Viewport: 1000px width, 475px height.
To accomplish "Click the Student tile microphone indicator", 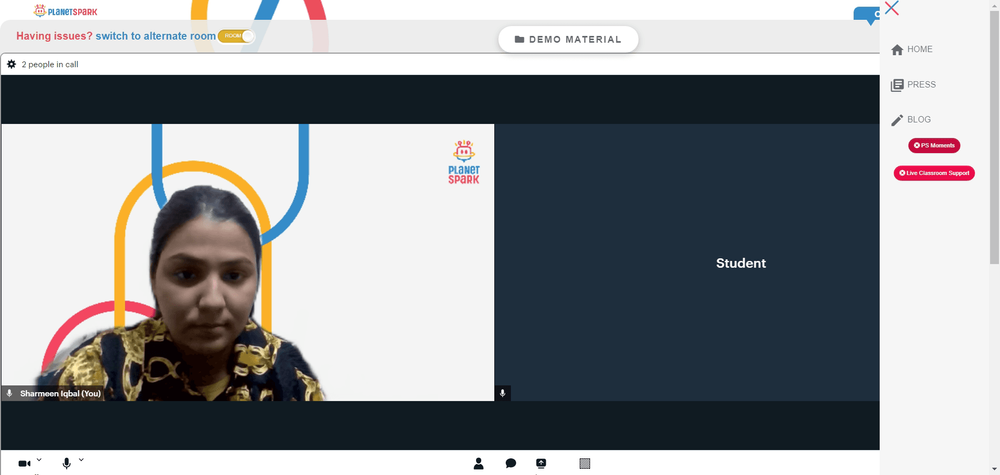I will click(503, 393).
